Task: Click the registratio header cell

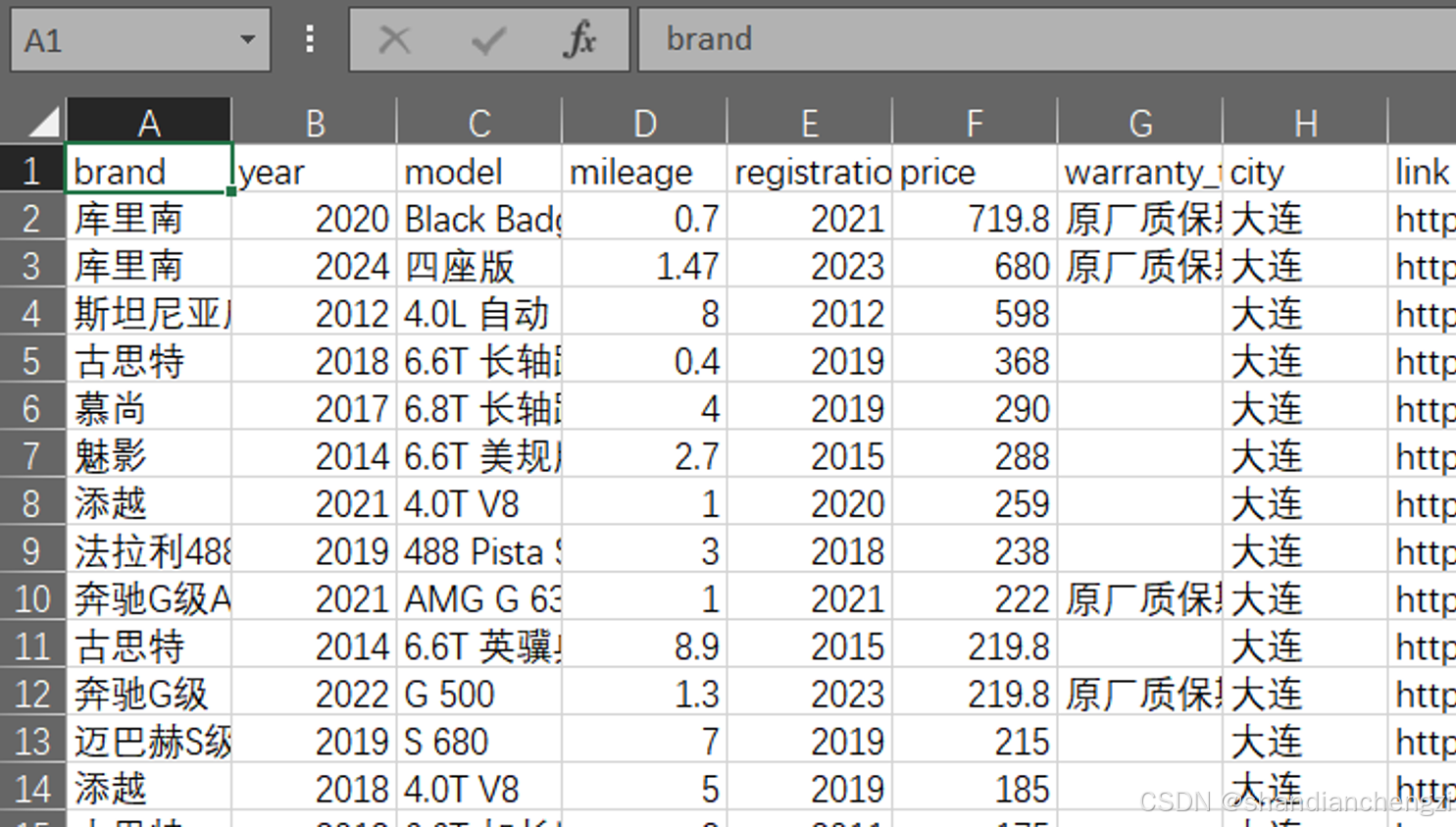Action: (x=810, y=171)
